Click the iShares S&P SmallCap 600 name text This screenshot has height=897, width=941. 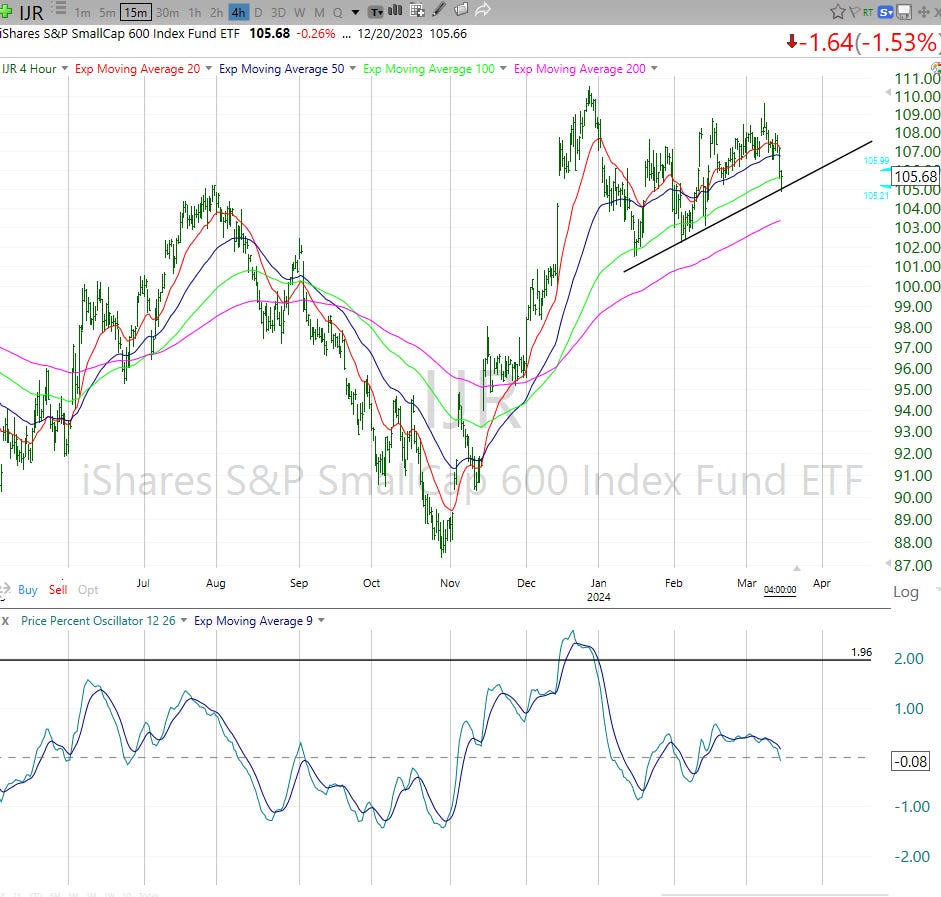tap(120, 34)
